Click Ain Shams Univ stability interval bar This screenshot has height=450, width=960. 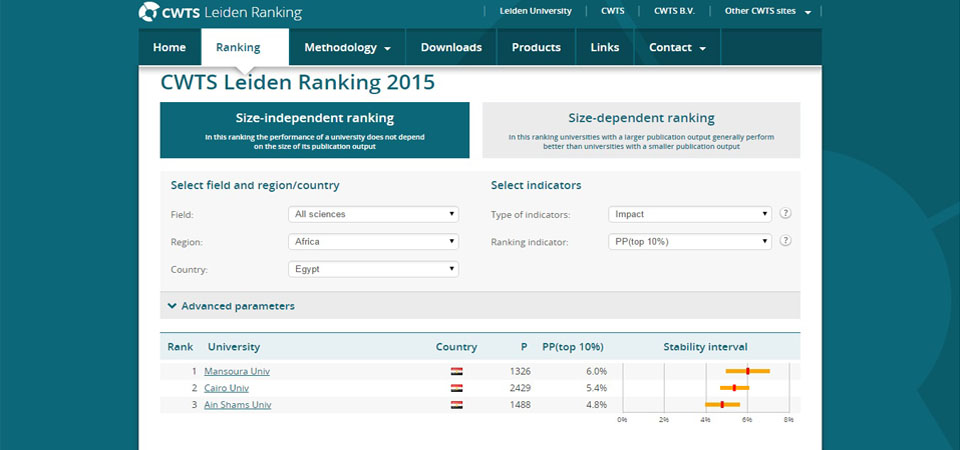click(x=722, y=404)
